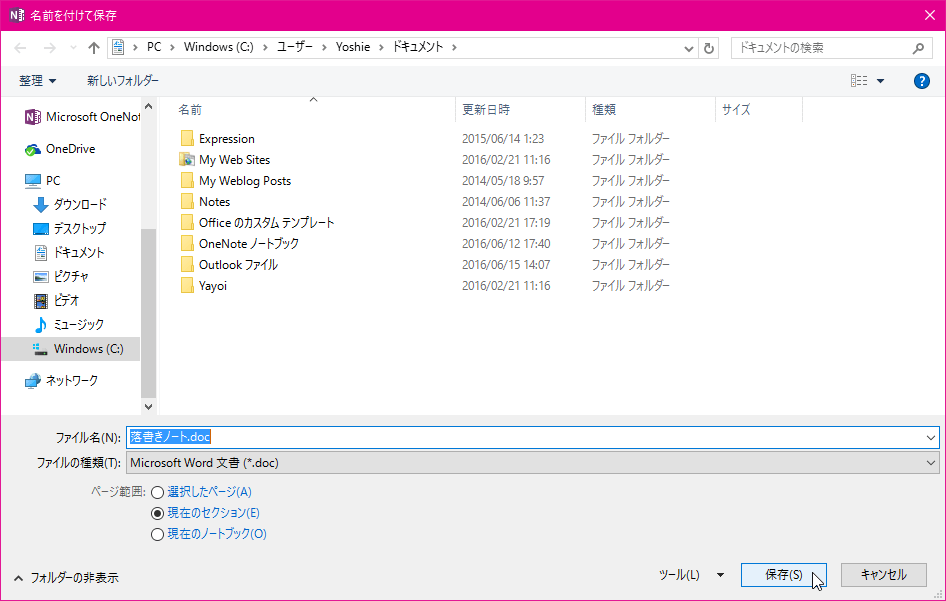The image size is (946, 601).
Task: Click the search magnifier icon
Action: (918, 48)
